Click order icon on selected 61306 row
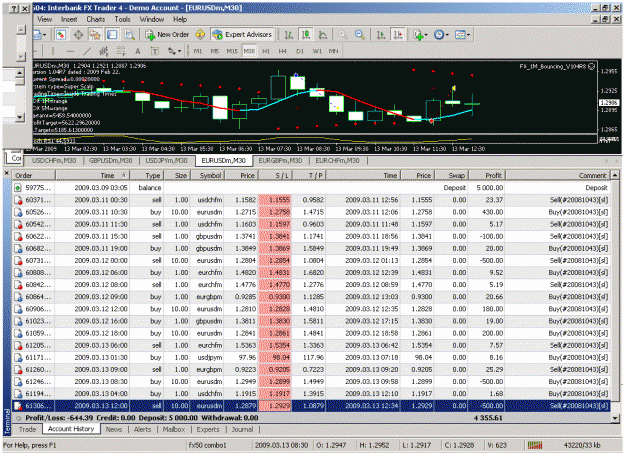 pyautogui.click(x=18, y=406)
